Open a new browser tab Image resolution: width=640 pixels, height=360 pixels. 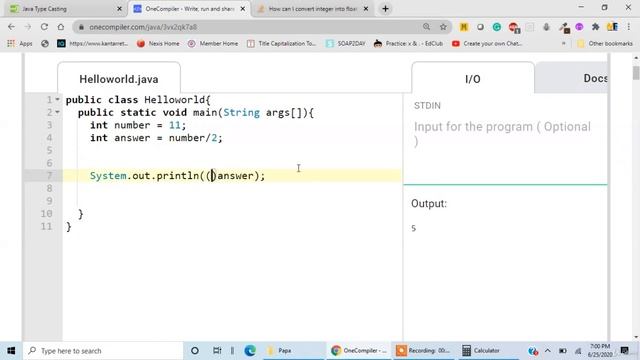pyautogui.click(x=385, y=9)
